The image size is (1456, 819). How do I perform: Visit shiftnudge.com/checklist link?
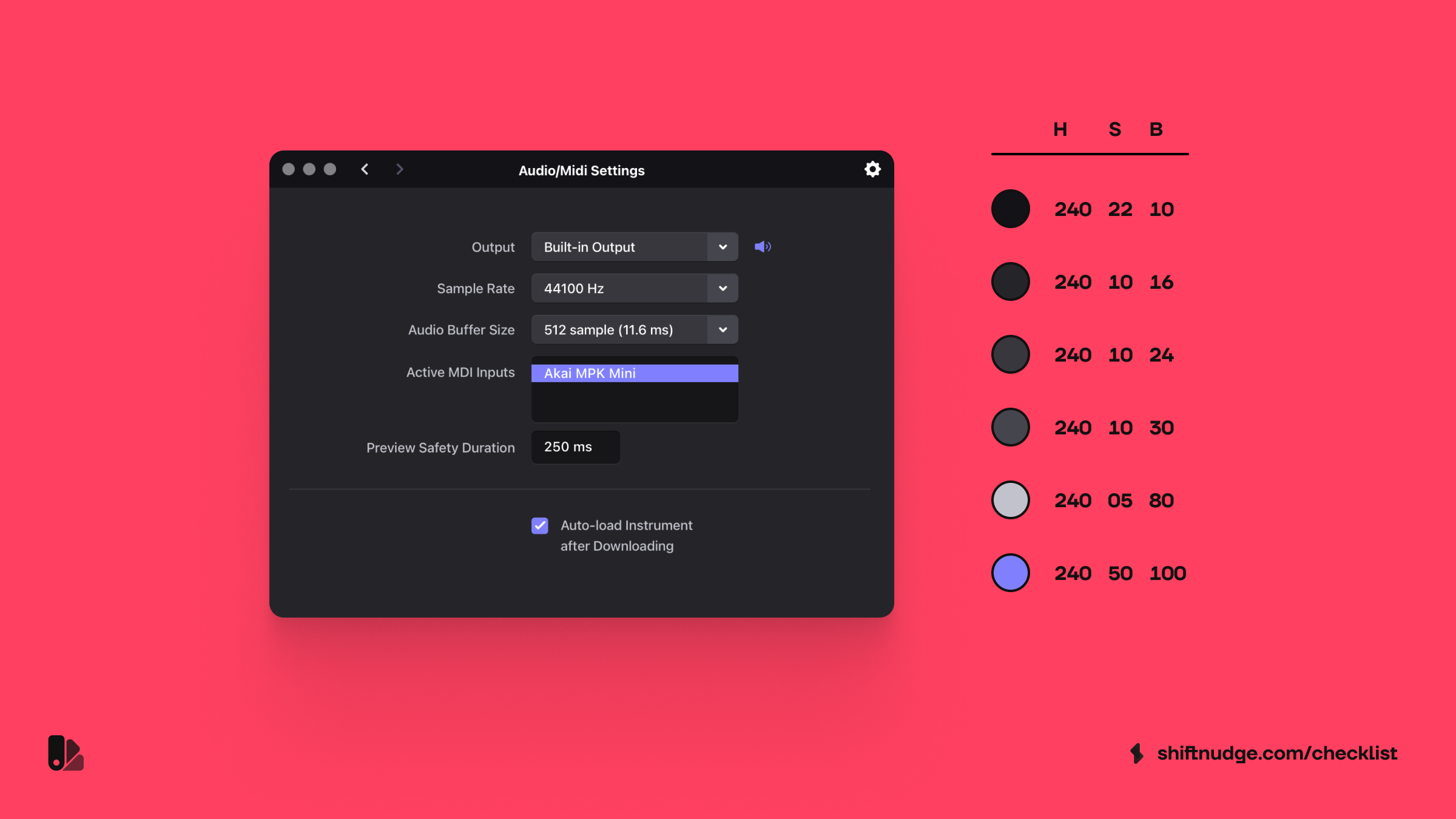pyautogui.click(x=1276, y=753)
